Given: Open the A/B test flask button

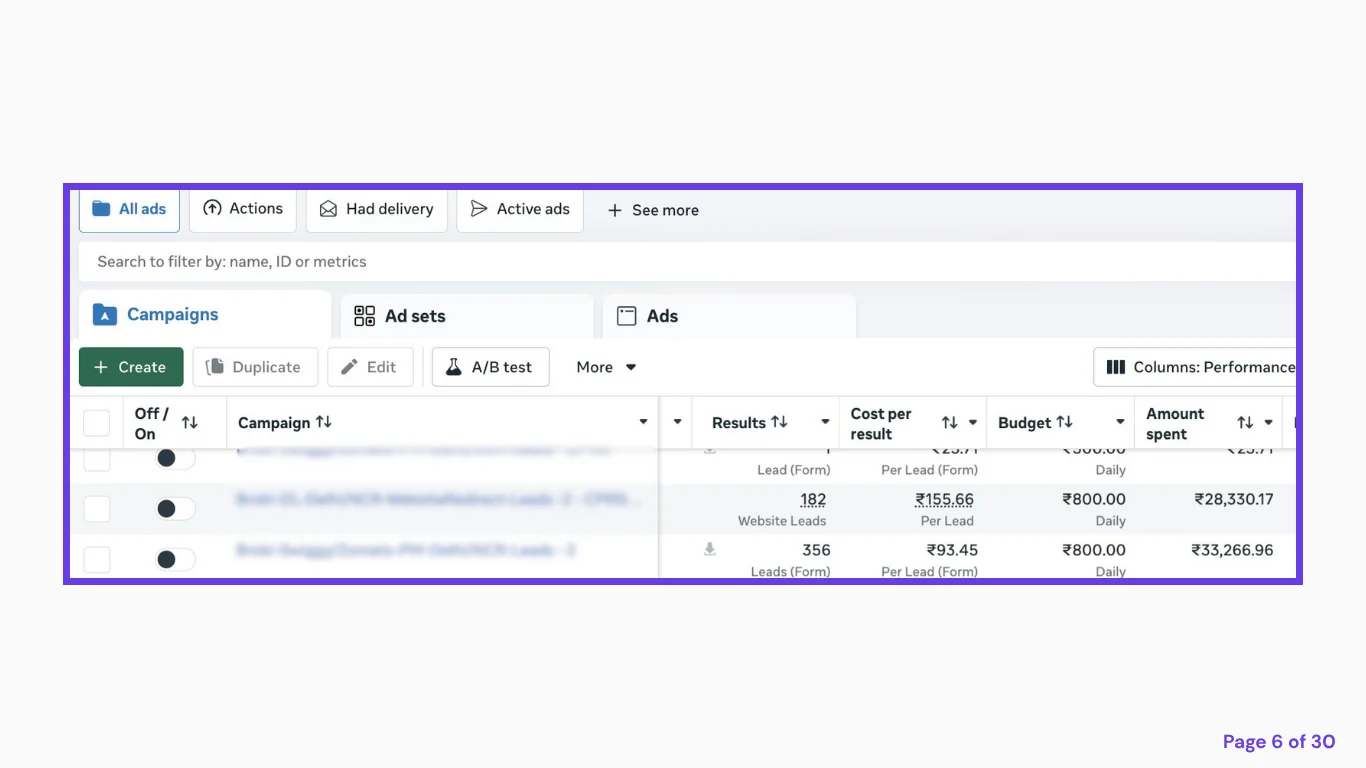Looking at the screenshot, I should 490,367.
